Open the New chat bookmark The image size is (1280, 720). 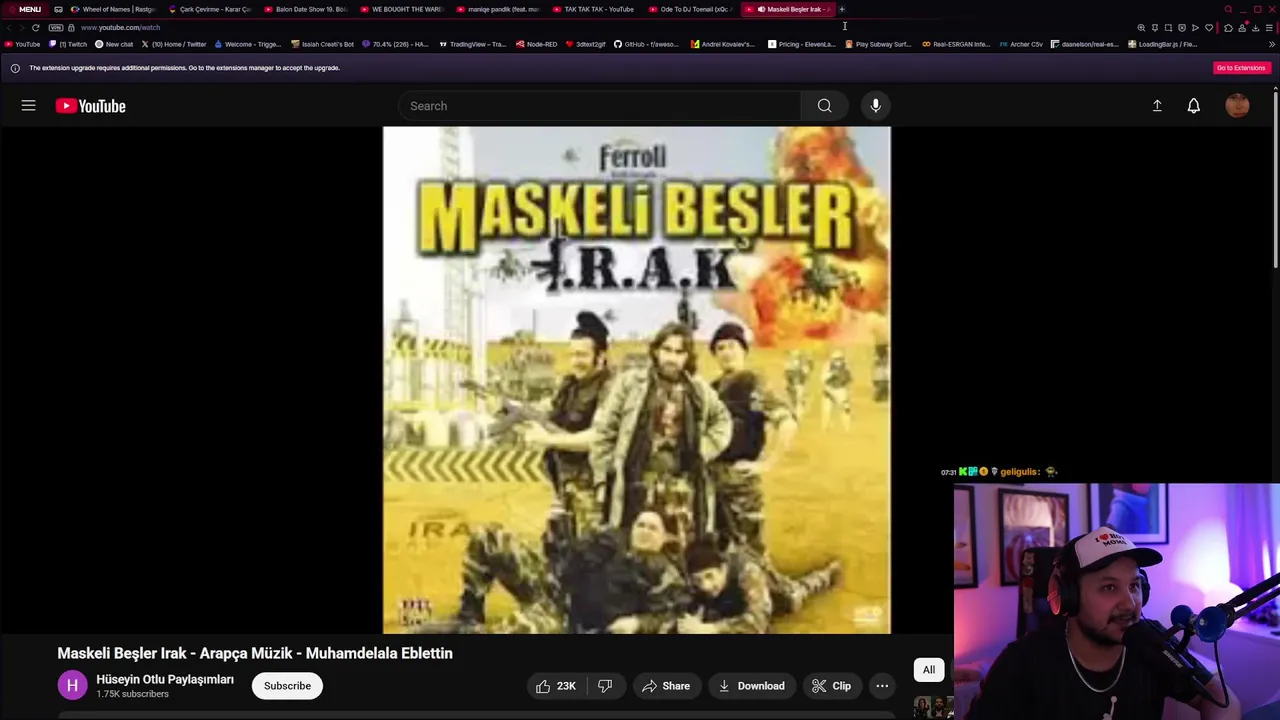[x=114, y=44]
